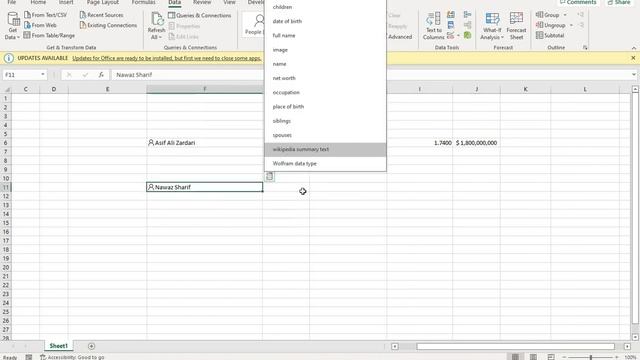
Task: Collapse the ribbon with chevron
Action: [x=633, y=48]
